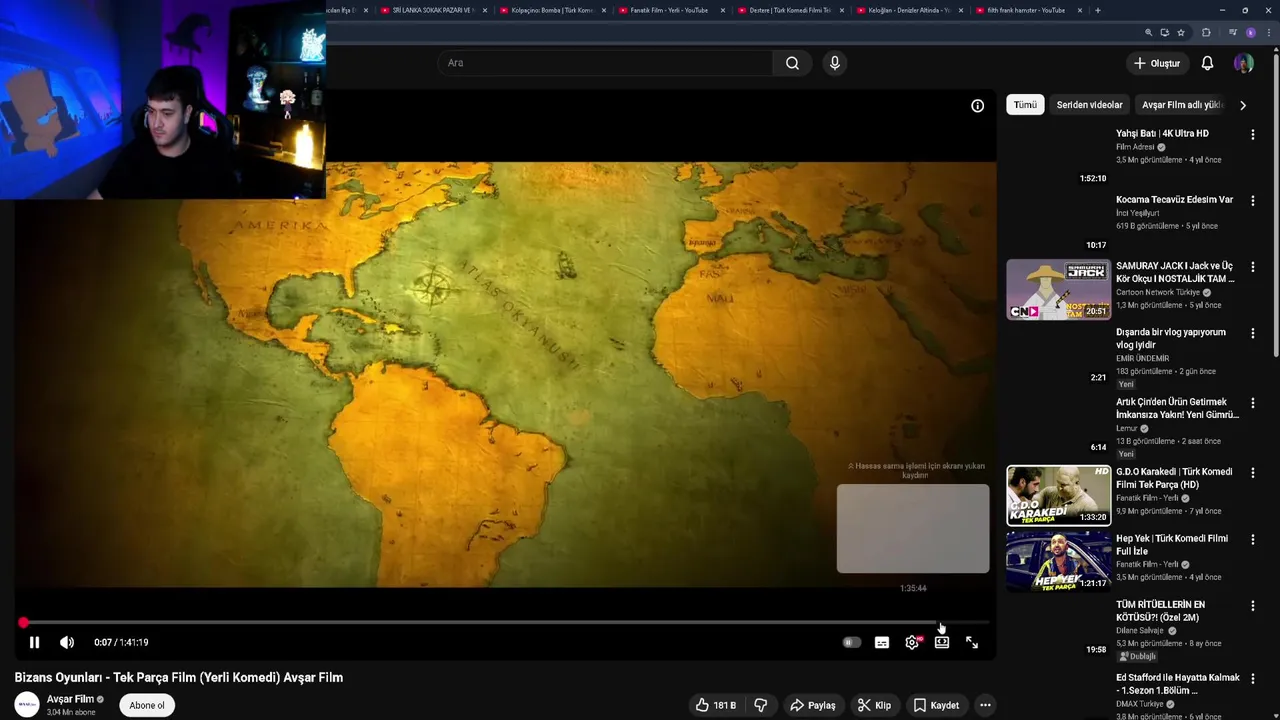1280x720 pixels.
Task: Open more actions three-dot button below video
Action: pyautogui.click(x=985, y=705)
